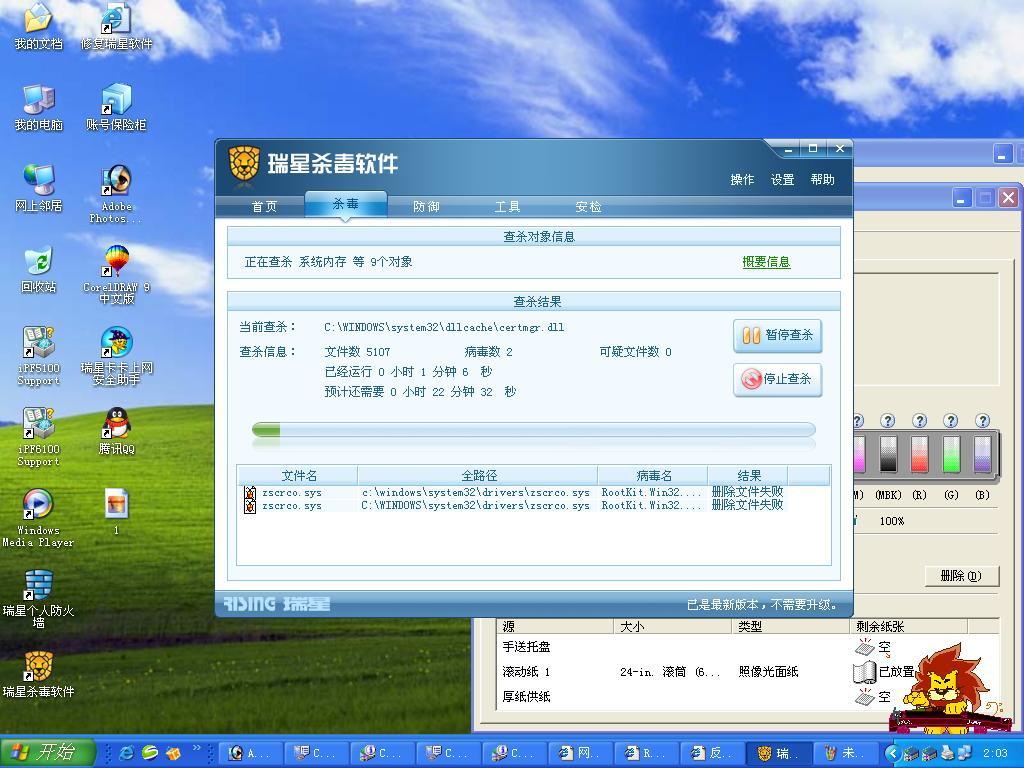Expand more quick launch items chevron
The width and height of the screenshot is (1024, 768).
click(x=195, y=747)
